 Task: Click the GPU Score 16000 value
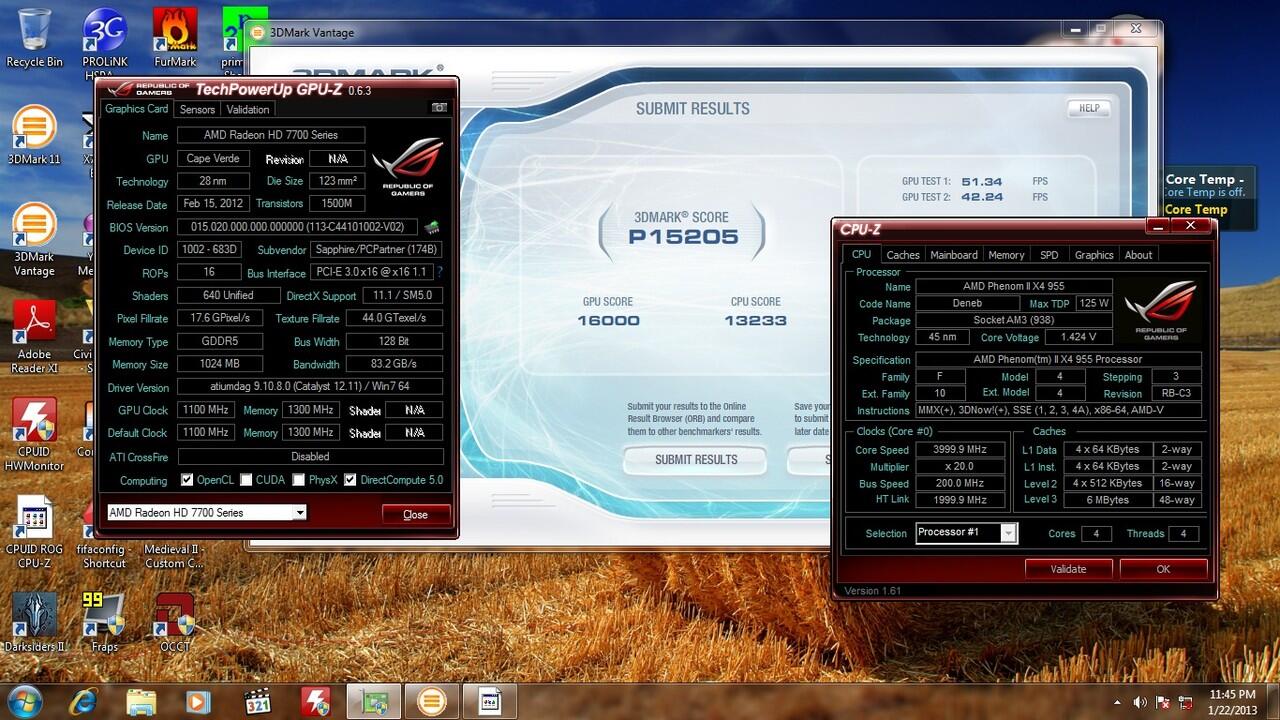coord(608,321)
